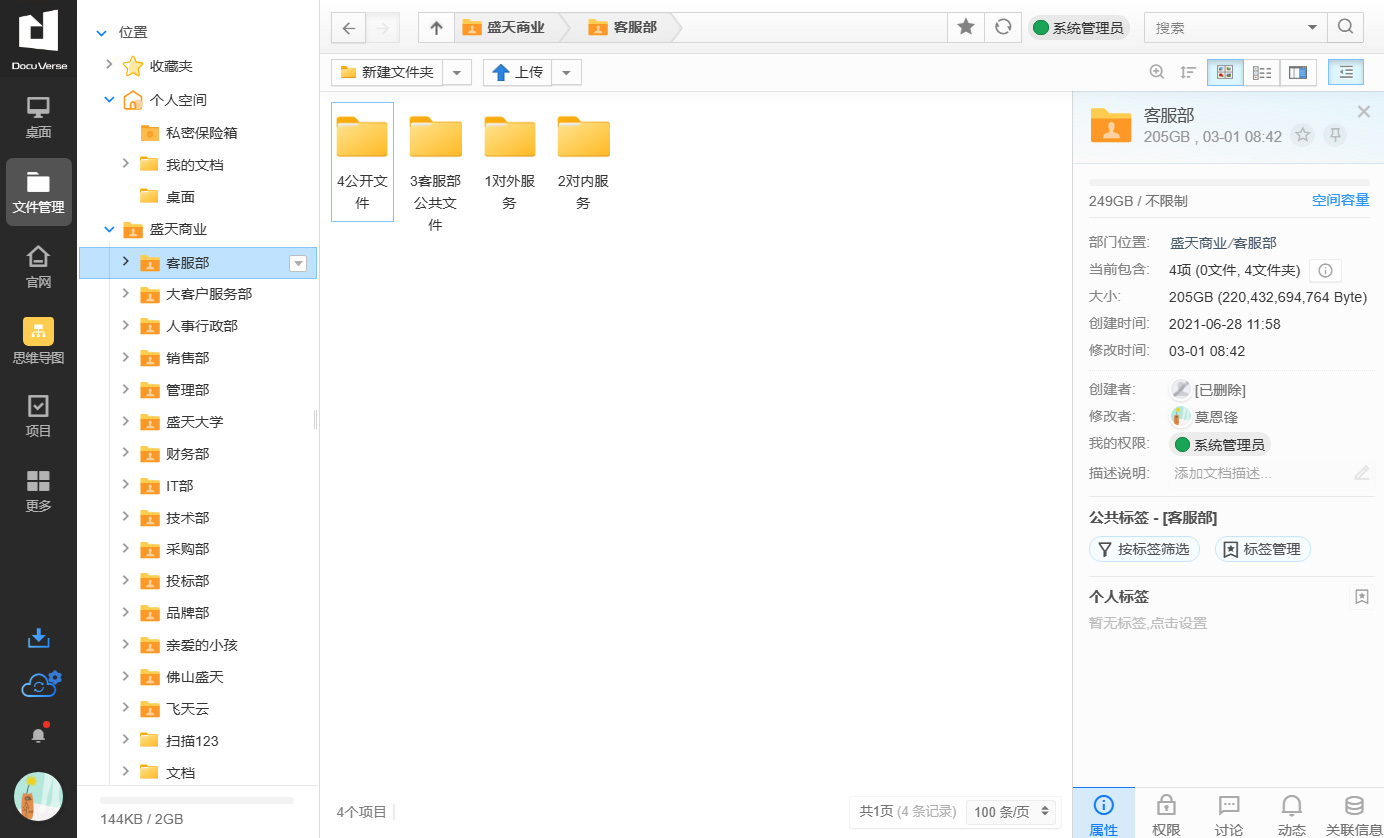This screenshot has height=838, width=1384.
Task: Open the 空间容量 link
Action: (1340, 200)
